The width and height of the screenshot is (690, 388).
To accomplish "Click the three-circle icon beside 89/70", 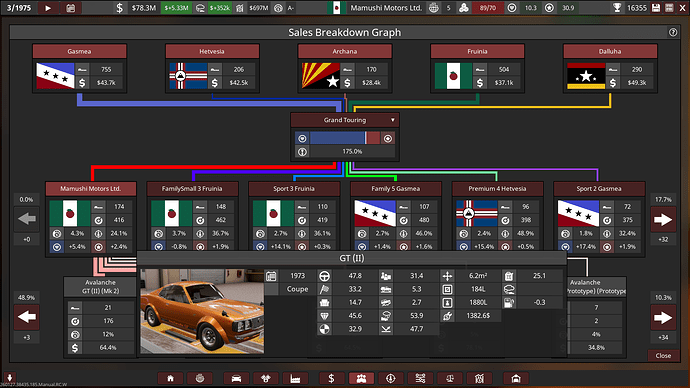I will pyautogui.click(x=464, y=8).
